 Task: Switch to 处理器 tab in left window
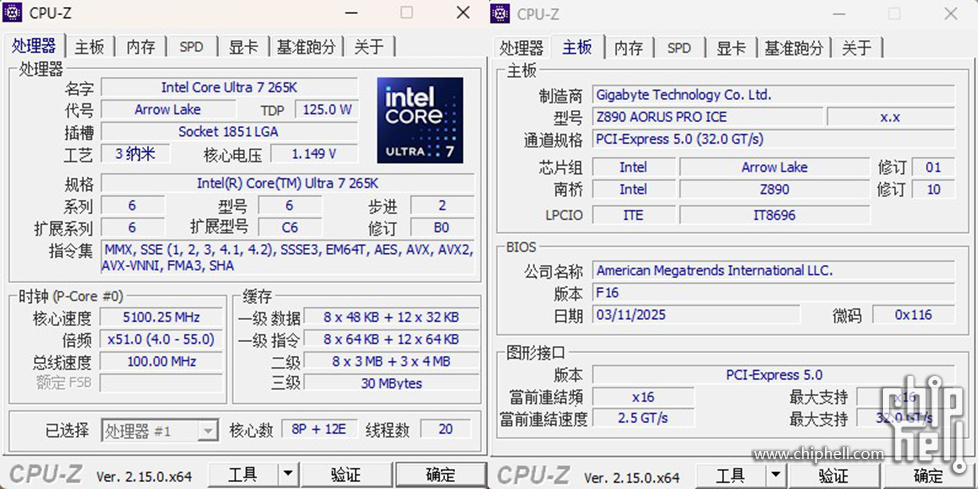point(34,46)
